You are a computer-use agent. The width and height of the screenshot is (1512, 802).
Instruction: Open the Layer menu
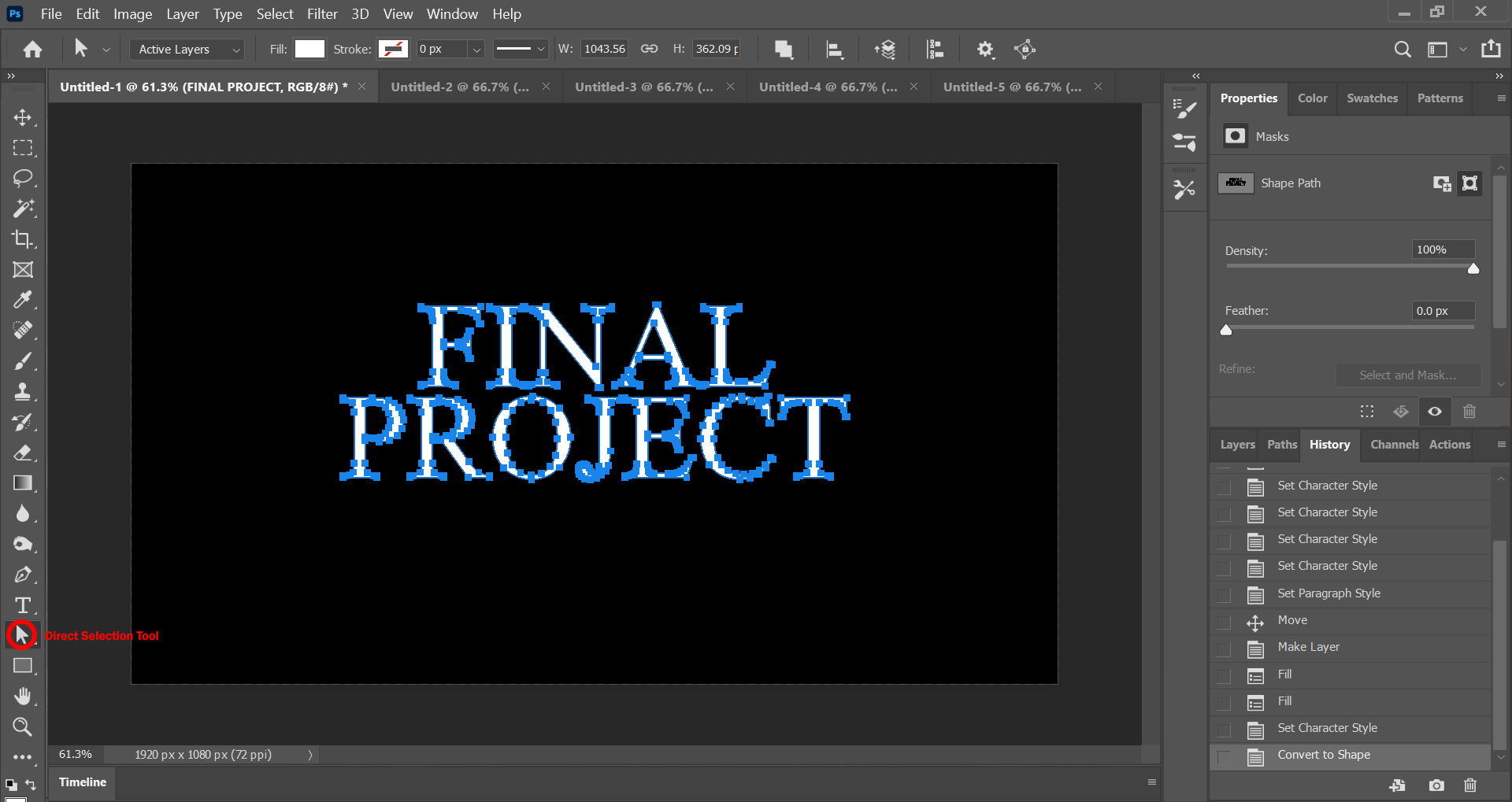[x=182, y=14]
